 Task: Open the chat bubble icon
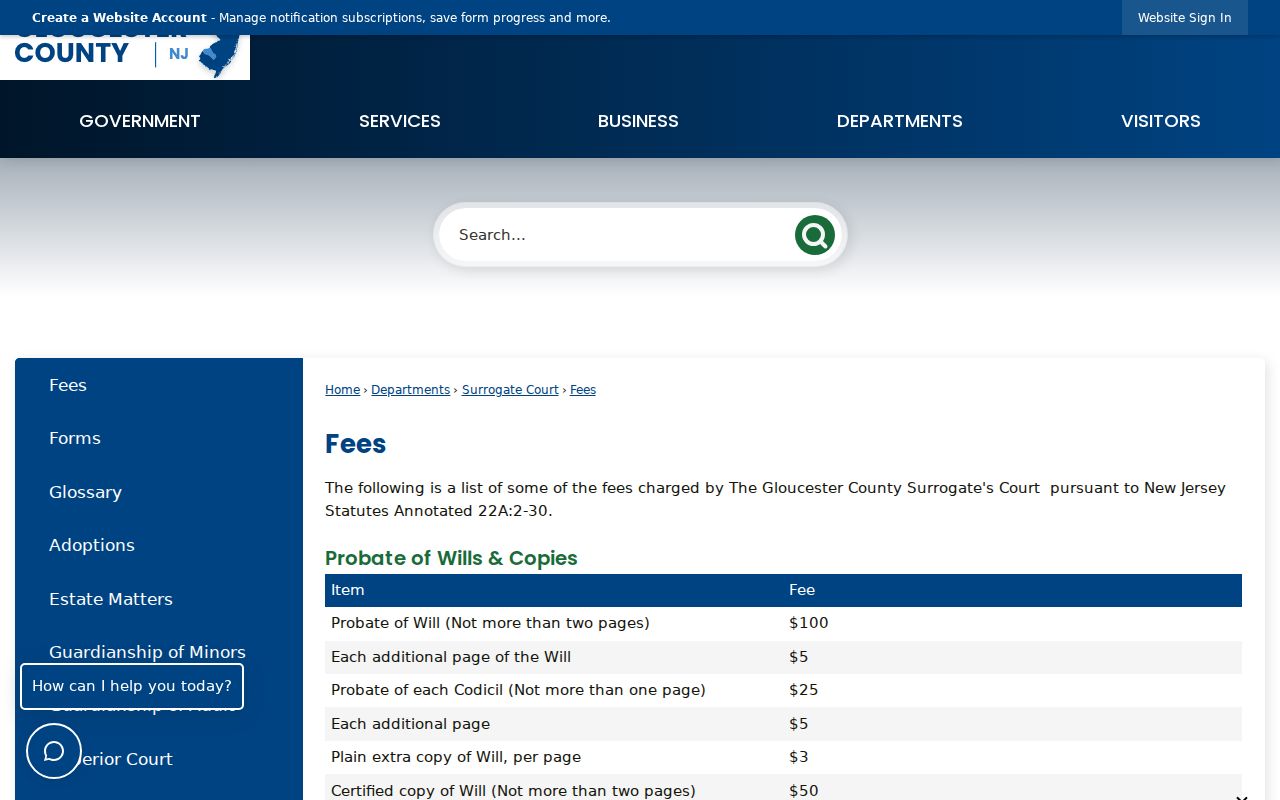click(x=54, y=751)
